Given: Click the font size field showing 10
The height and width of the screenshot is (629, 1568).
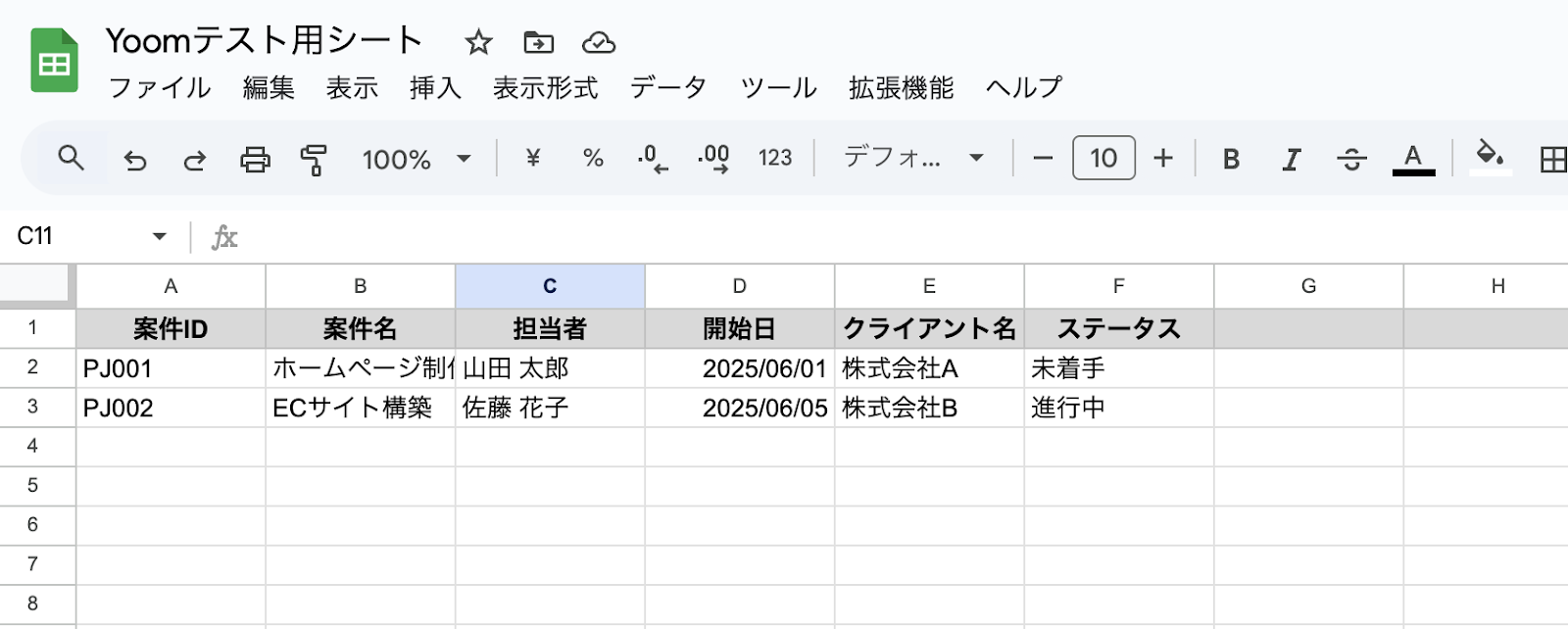Looking at the screenshot, I should 1103,158.
